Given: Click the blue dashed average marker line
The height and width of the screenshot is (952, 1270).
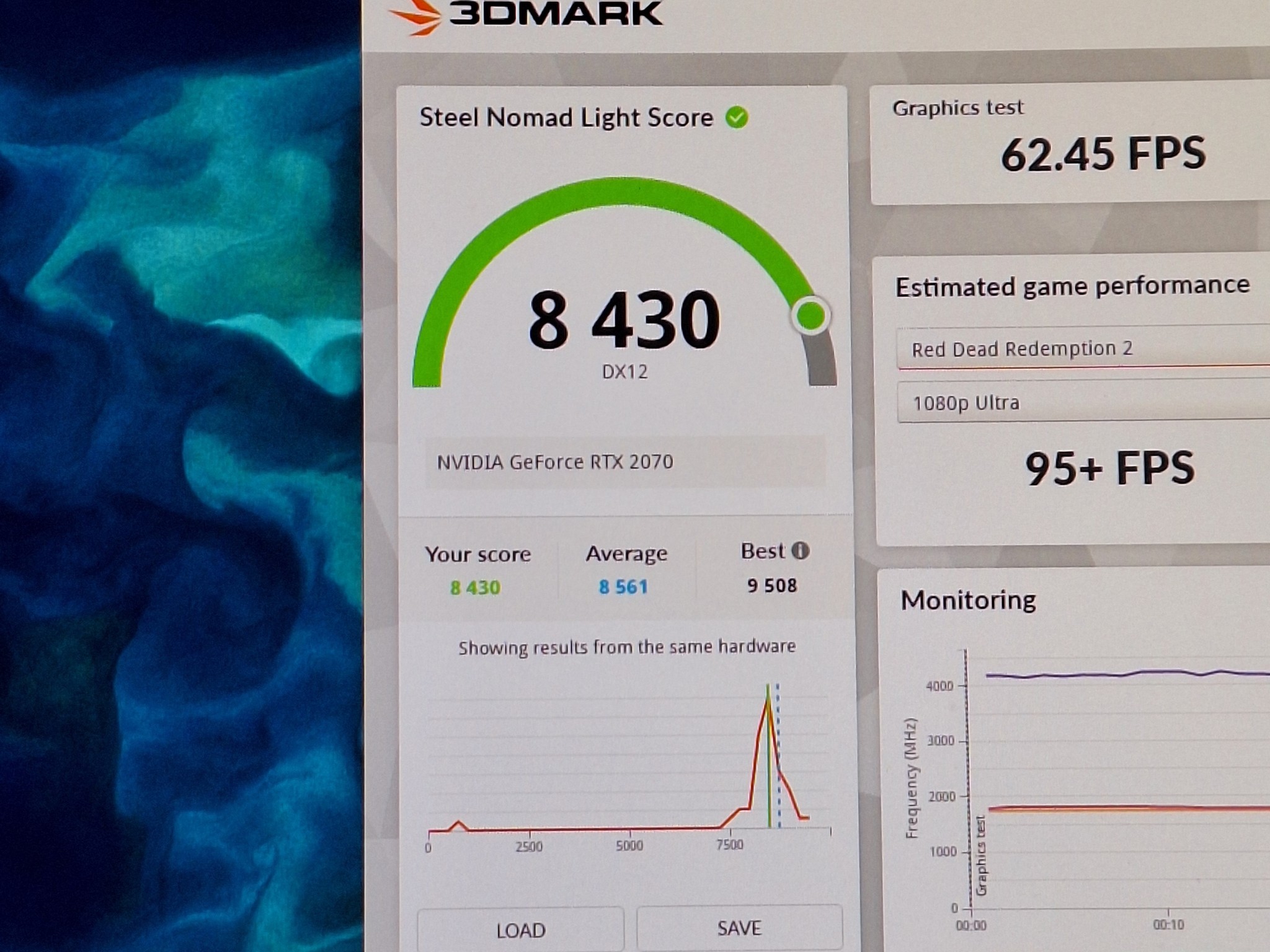Looking at the screenshot, I should click(778, 755).
